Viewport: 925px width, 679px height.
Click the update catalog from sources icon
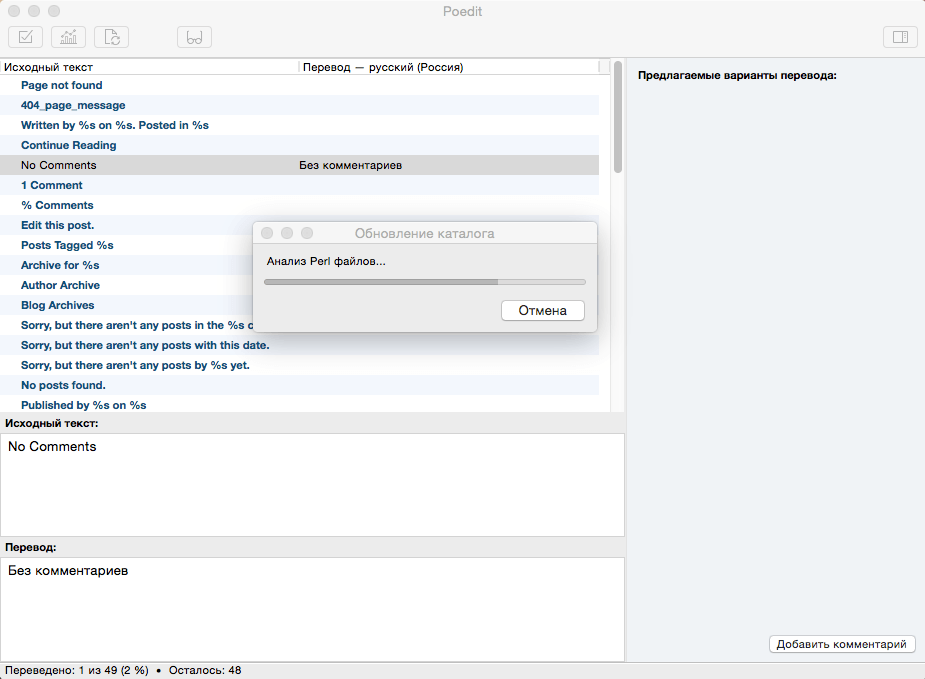point(111,37)
